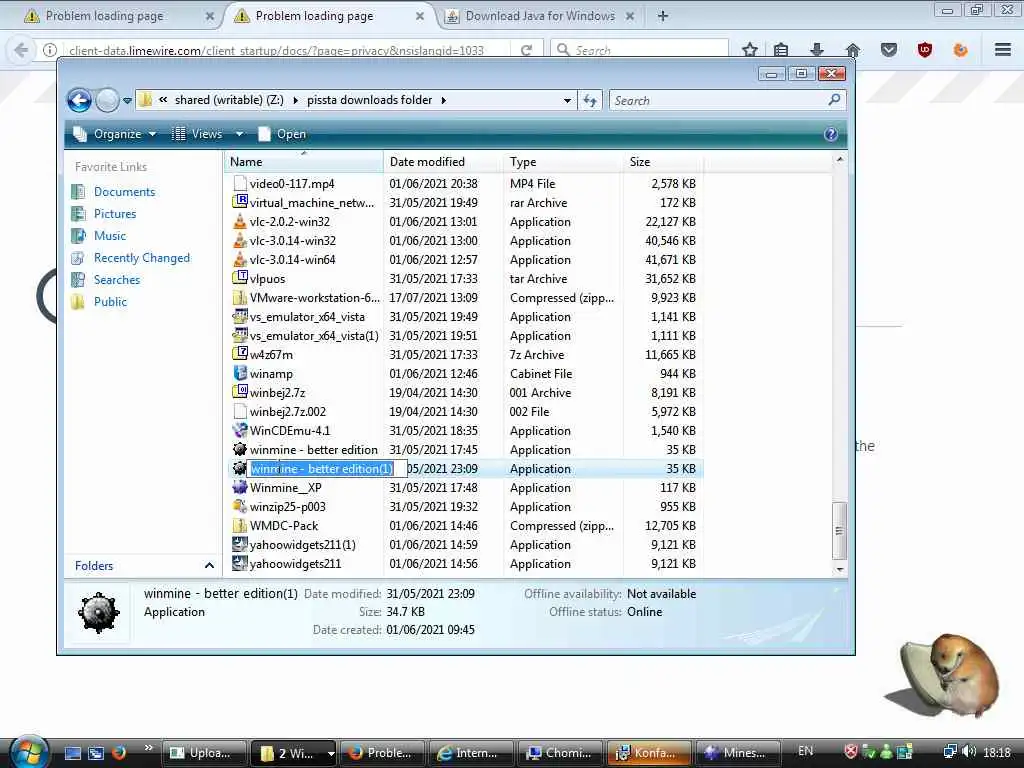The width and height of the screenshot is (1024, 768).
Task: Open Explorer help question mark icon
Action: point(831,134)
